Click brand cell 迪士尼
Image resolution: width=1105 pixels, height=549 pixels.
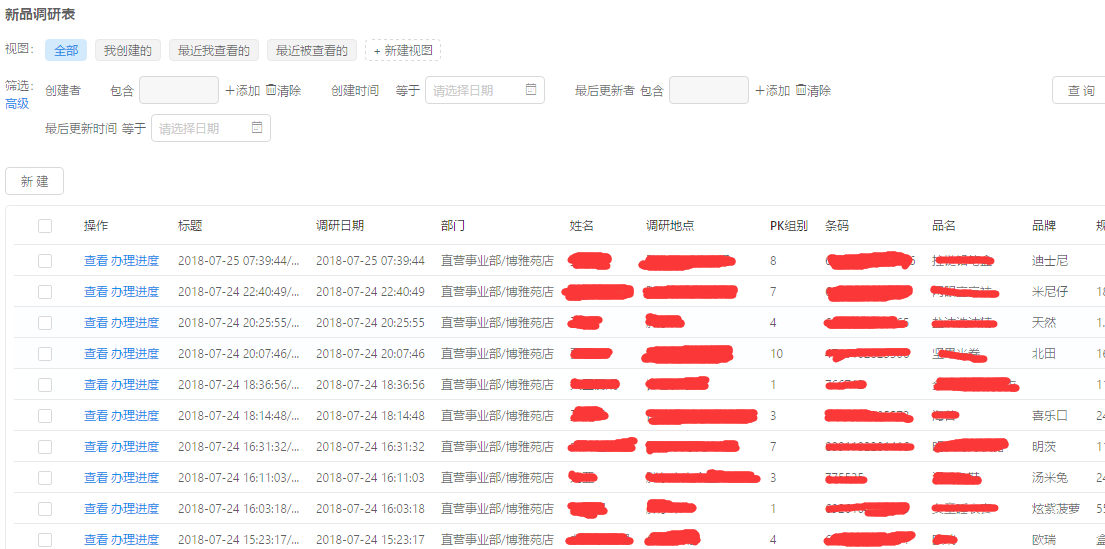(1050, 261)
